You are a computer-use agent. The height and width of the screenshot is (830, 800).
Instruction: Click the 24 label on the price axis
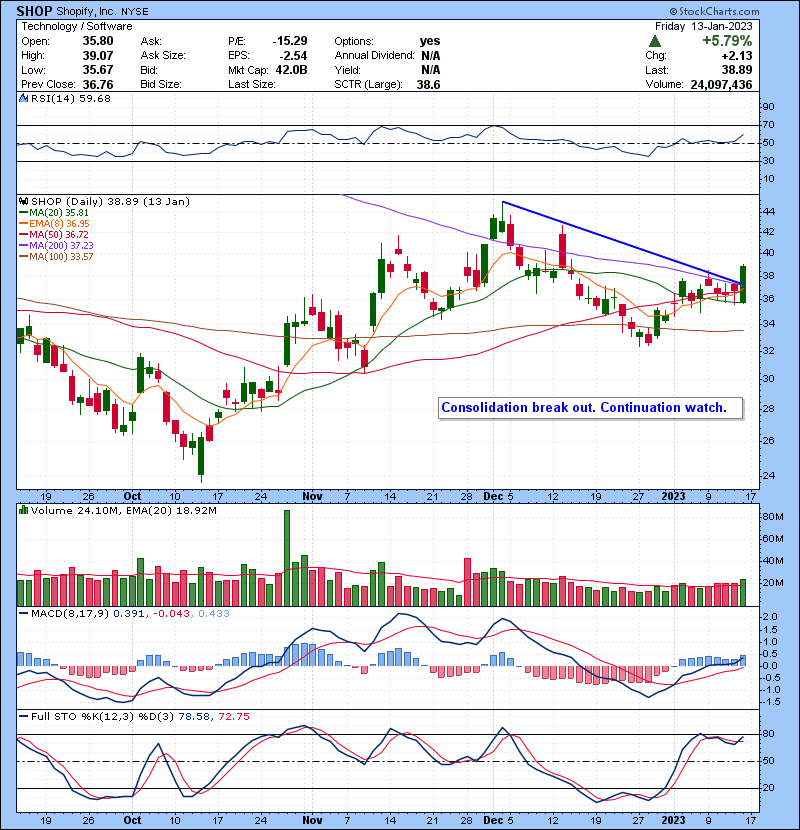click(x=768, y=475)
